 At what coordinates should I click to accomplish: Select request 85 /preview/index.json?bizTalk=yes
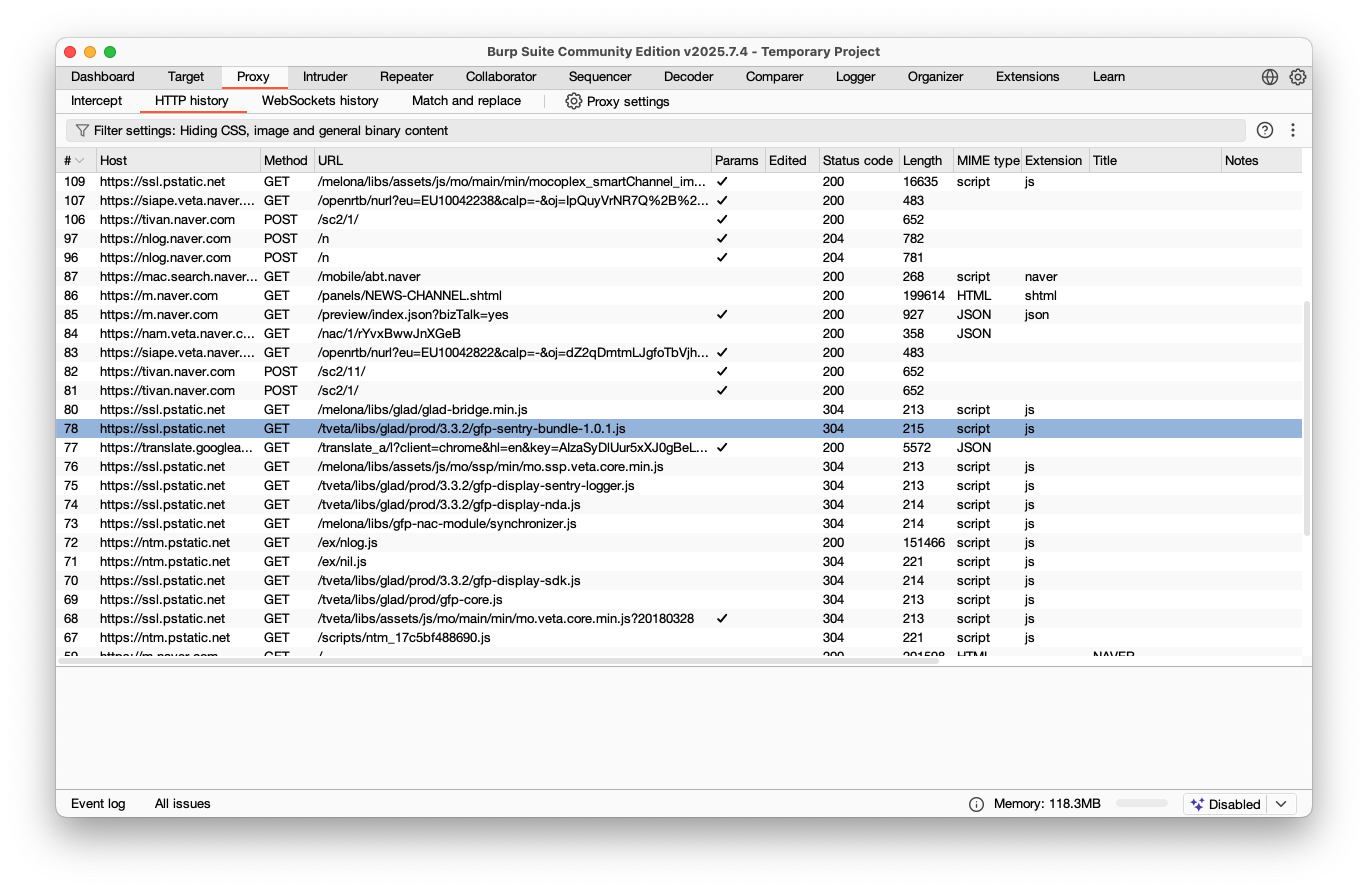679,315
